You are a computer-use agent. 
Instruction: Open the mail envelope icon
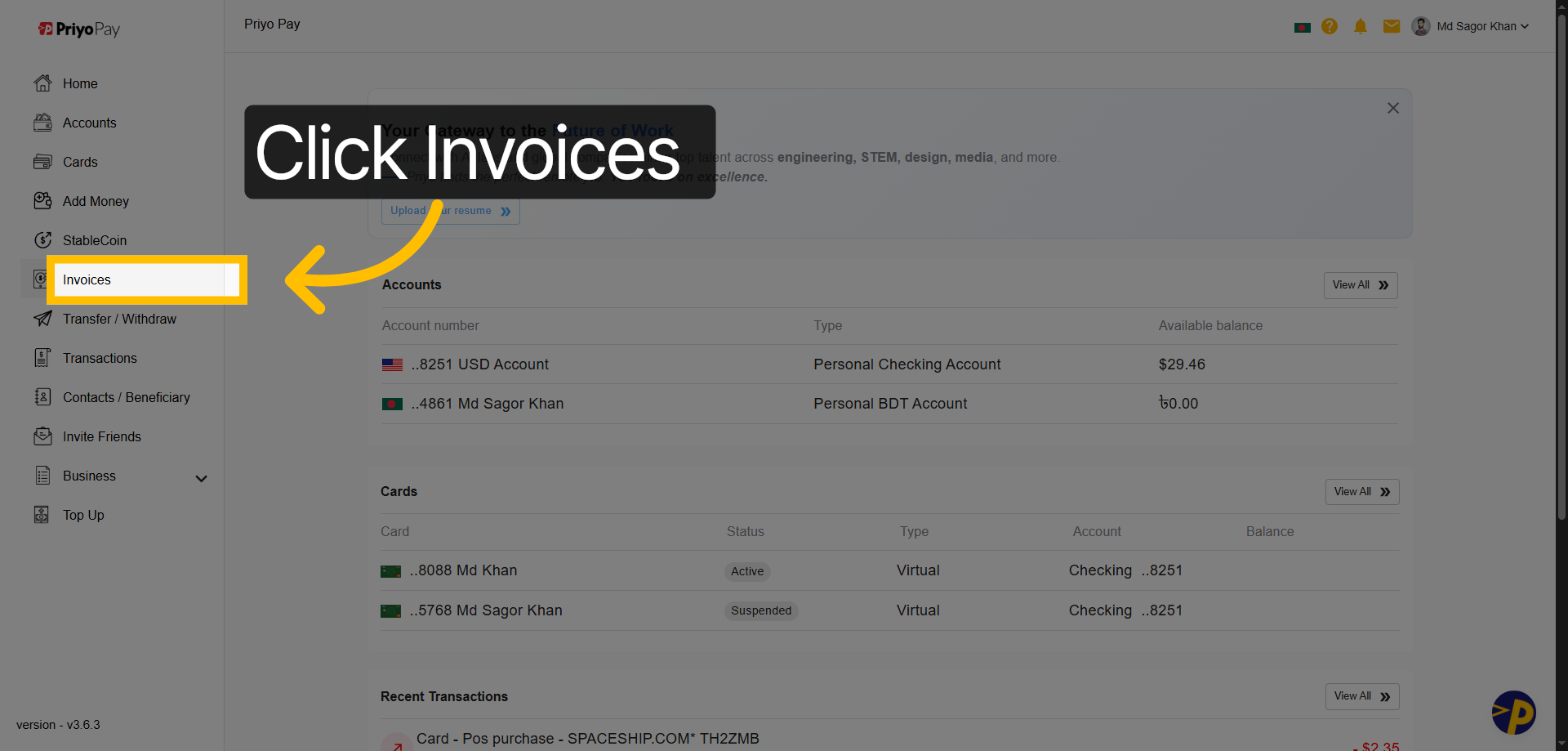coord(1391,26)
